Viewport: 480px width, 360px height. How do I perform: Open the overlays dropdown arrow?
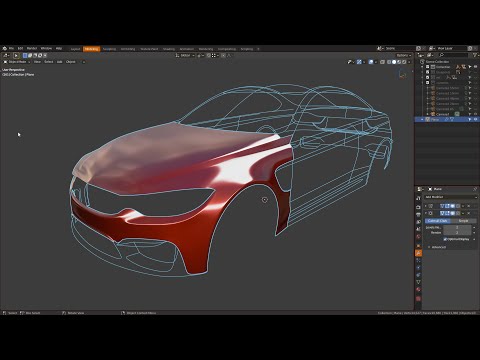pyautogui.click(x=376, y=62)
